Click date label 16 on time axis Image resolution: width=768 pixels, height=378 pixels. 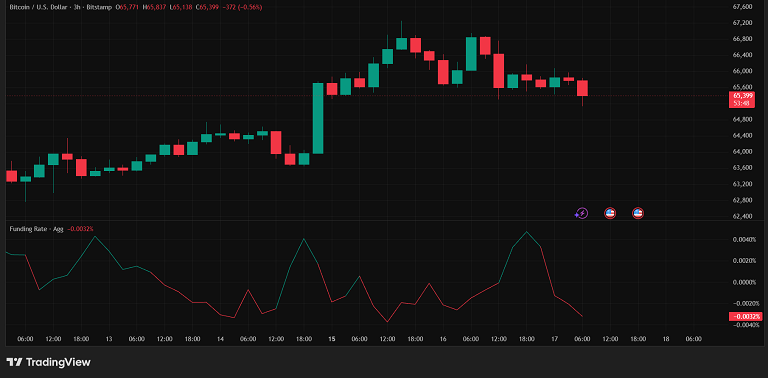[x=443, y=339]
